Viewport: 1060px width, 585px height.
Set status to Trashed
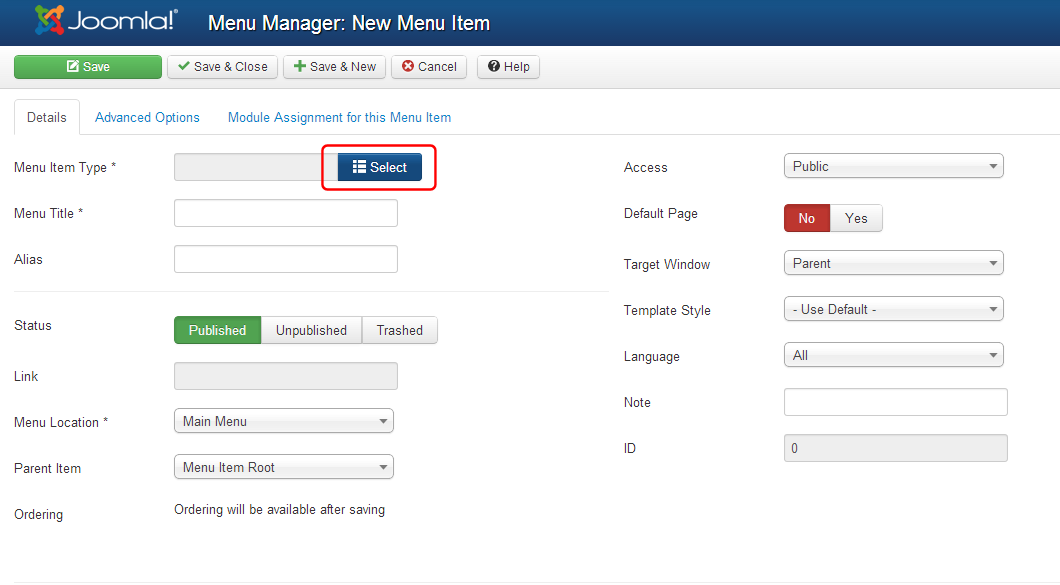[399, 330]
